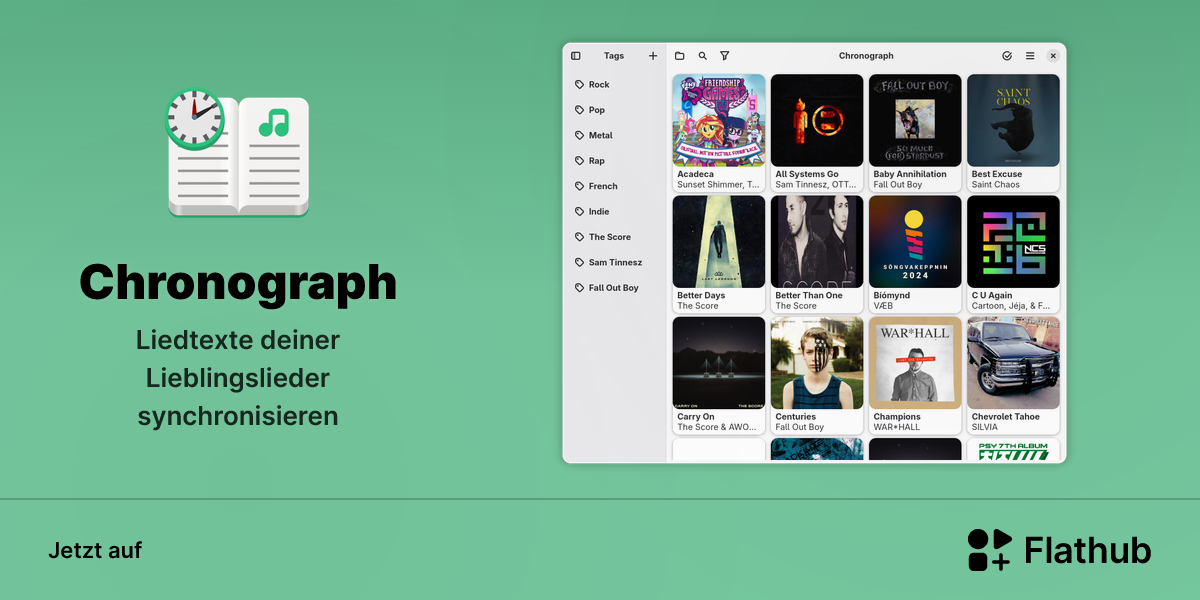Open the Better Days song card
This screenshot has width=1200, height=600.
719,254
